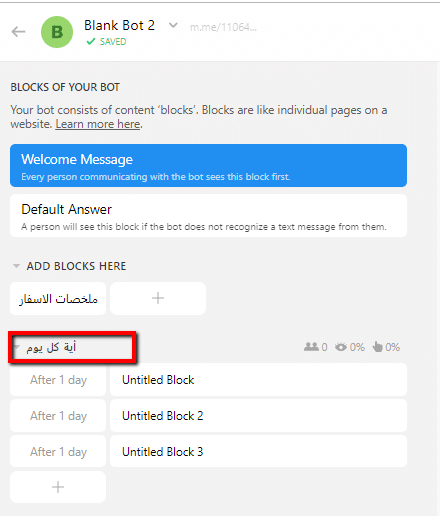440x516 pixels.
Task: Click the back arrow icon
Action: pos(18,32)
